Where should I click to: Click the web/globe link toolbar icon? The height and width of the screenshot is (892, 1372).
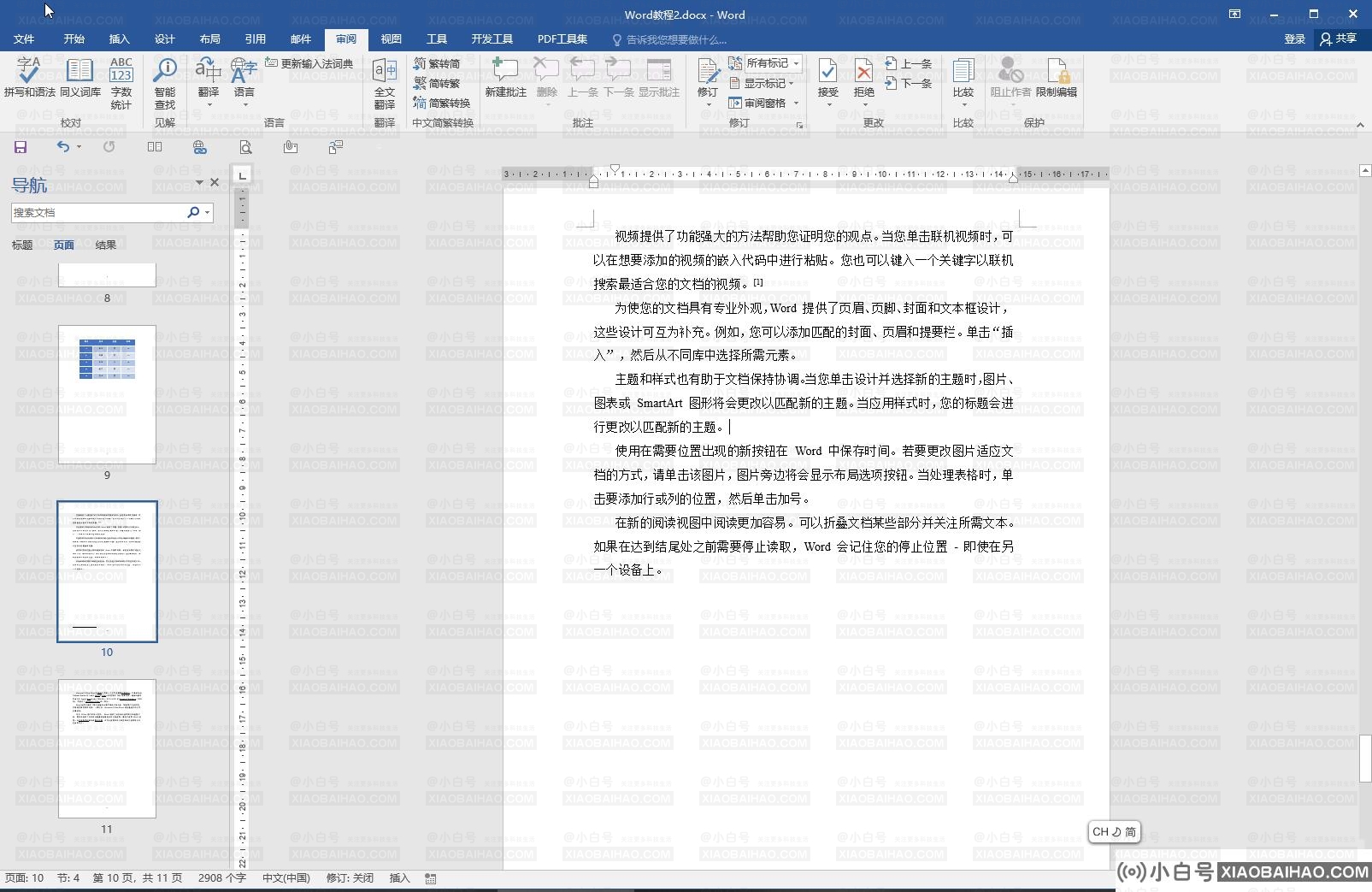[200, 147]
